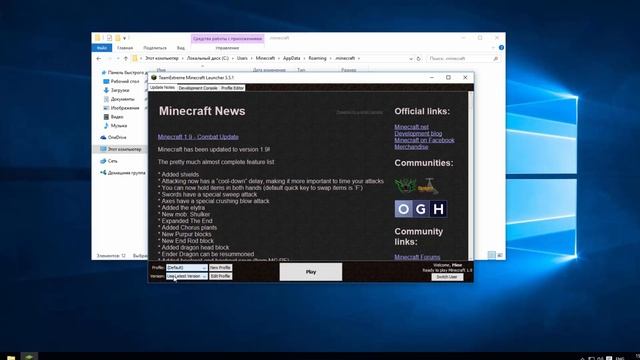
Task: Click the Explorer back arrow
Action: (99, 58)
